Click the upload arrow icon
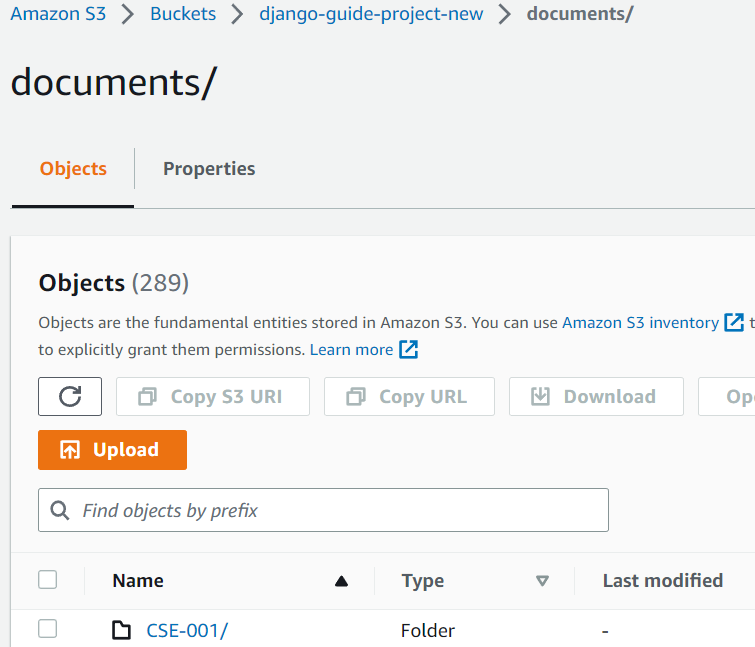Screen dimensions: 755x647 [x=70, y=450]
